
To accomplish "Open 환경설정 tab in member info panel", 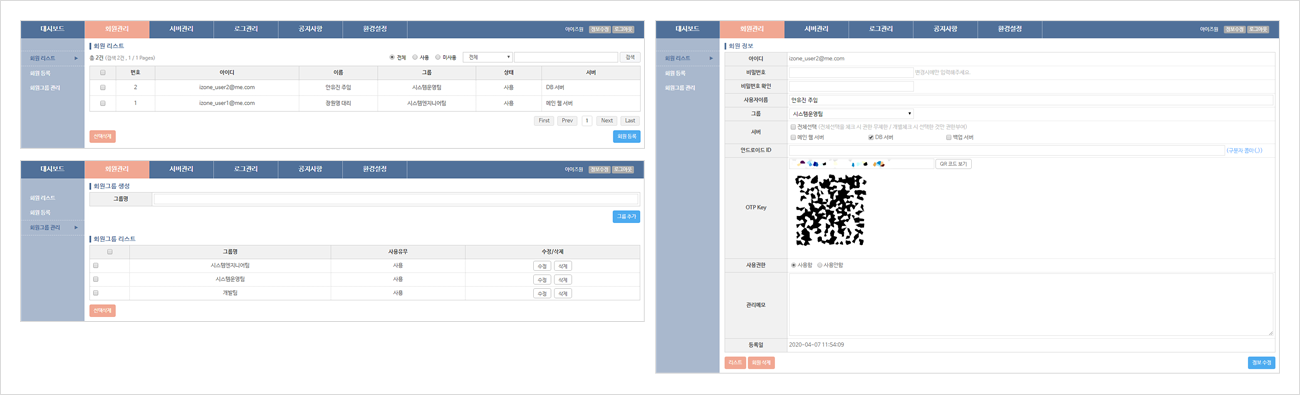I will click(1010, 29).
